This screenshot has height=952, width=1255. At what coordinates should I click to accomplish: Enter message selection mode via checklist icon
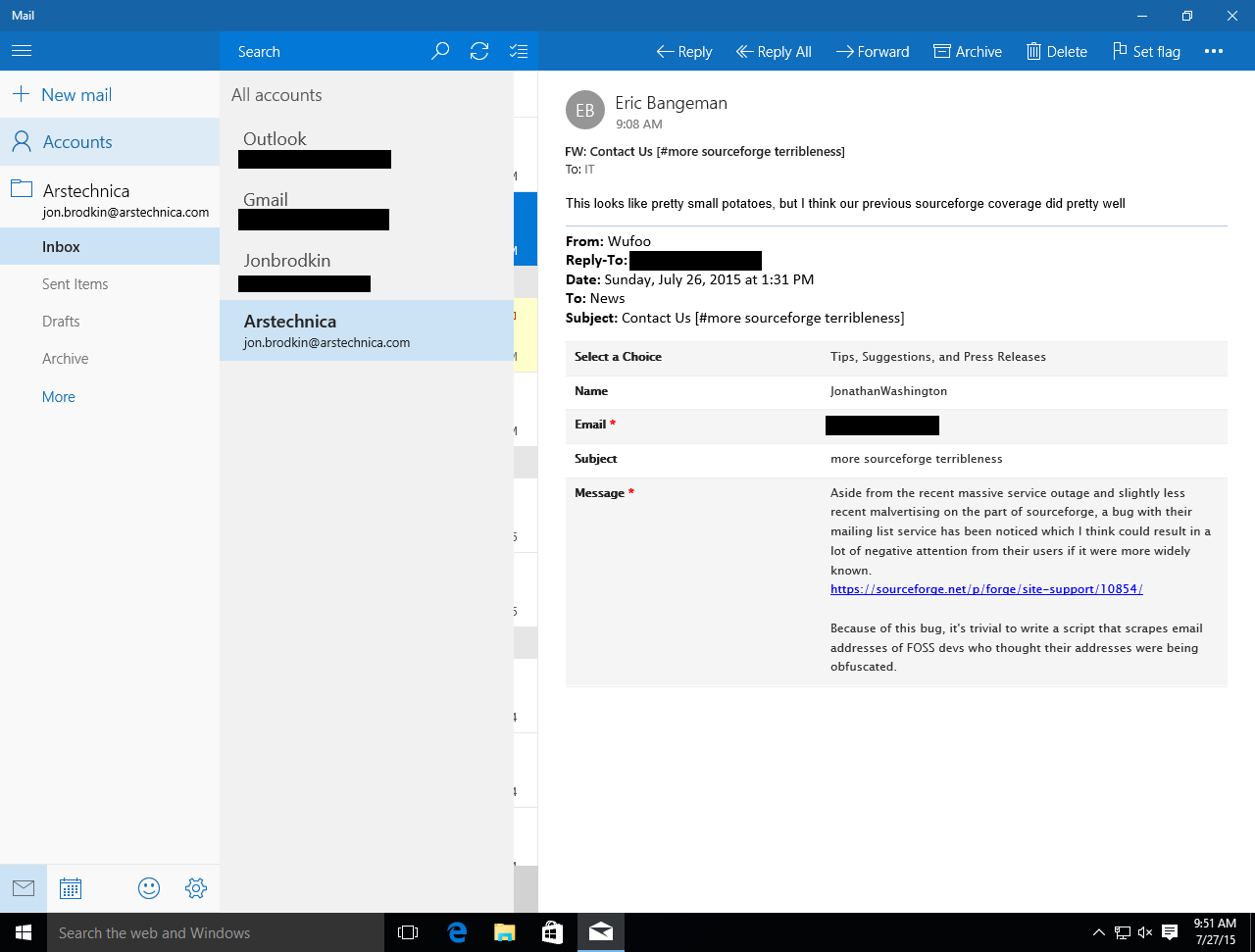pyautogui.click(x=519, y=51)
